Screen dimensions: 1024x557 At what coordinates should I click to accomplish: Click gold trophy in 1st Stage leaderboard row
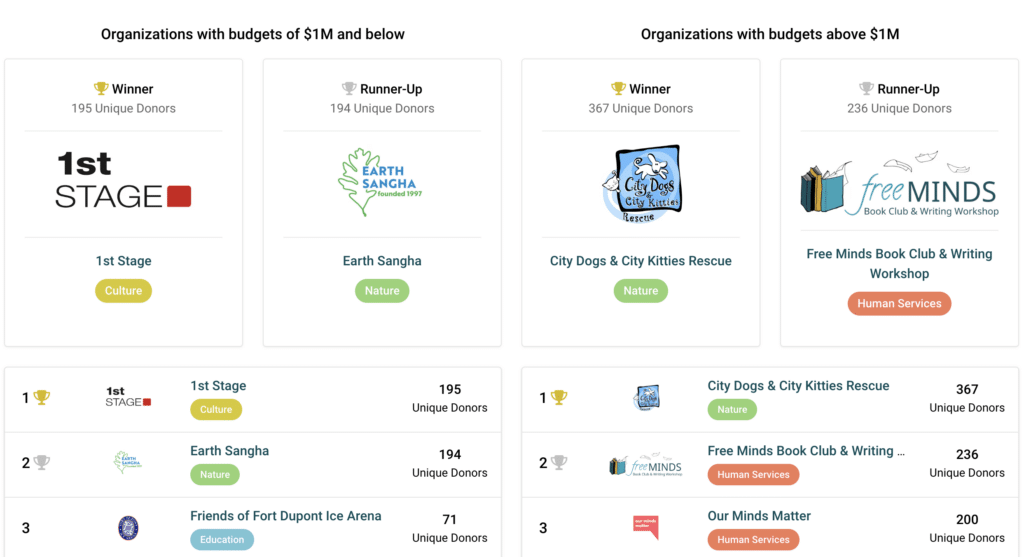click(42, 397)
